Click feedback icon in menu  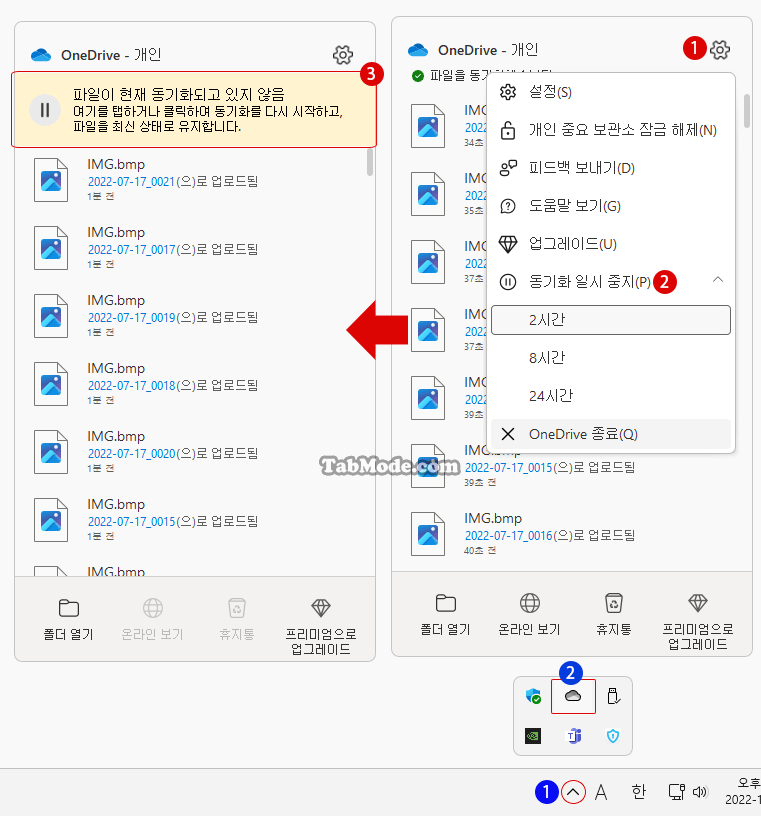click(508, 168)
